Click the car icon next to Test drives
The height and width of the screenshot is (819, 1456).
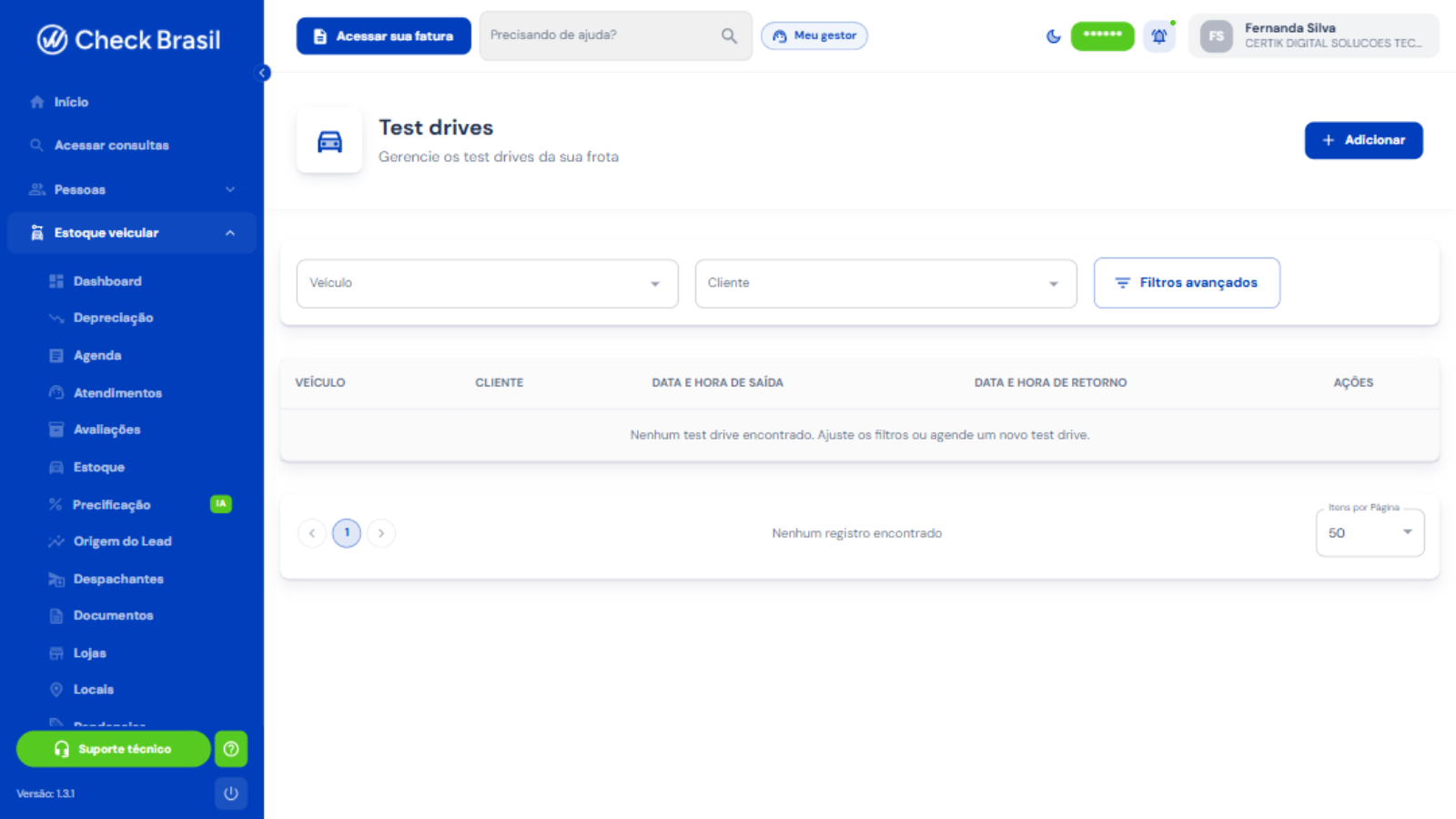coord(329,141)
